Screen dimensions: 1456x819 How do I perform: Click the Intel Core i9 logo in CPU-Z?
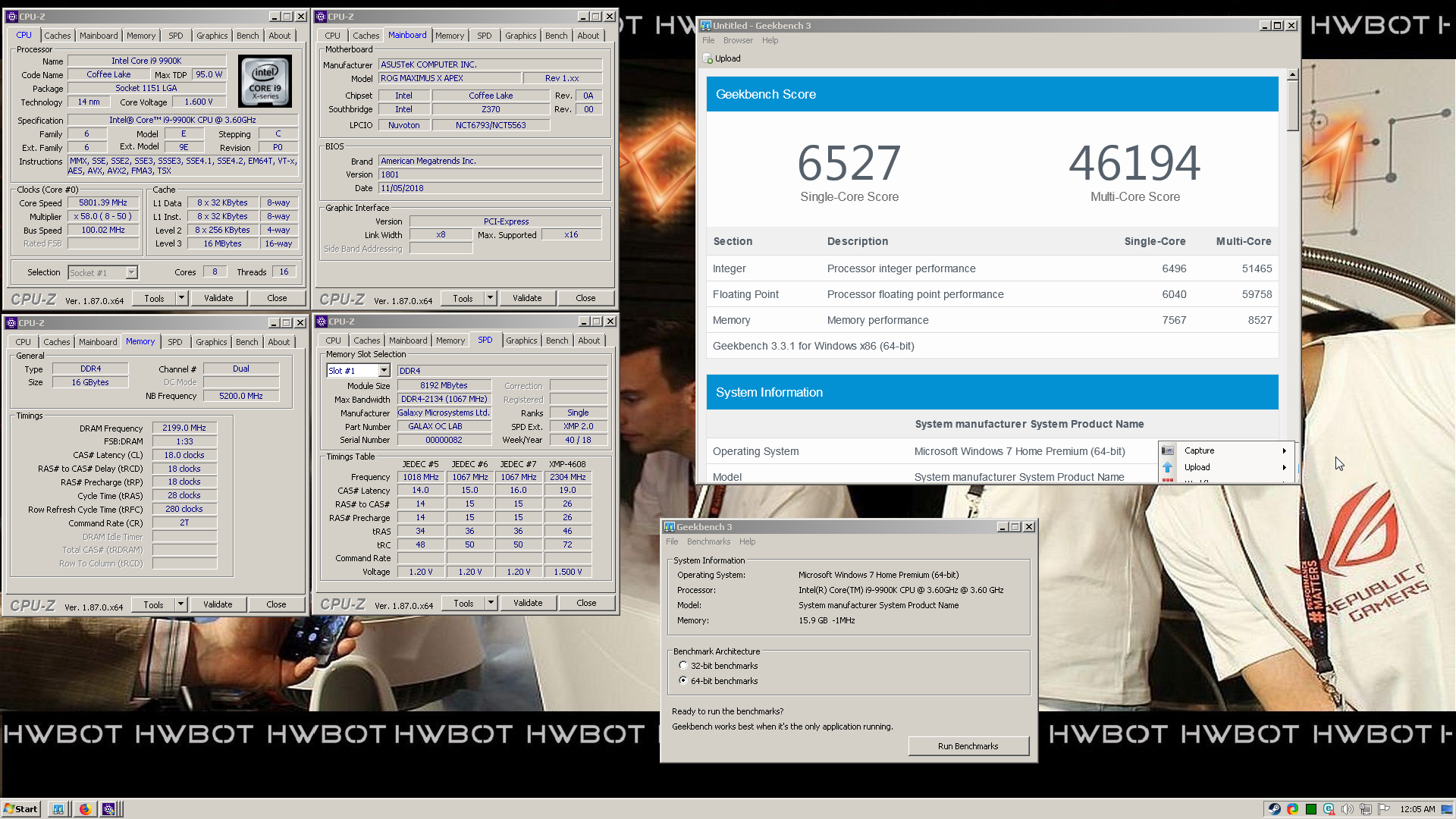[x=265, y=81]
